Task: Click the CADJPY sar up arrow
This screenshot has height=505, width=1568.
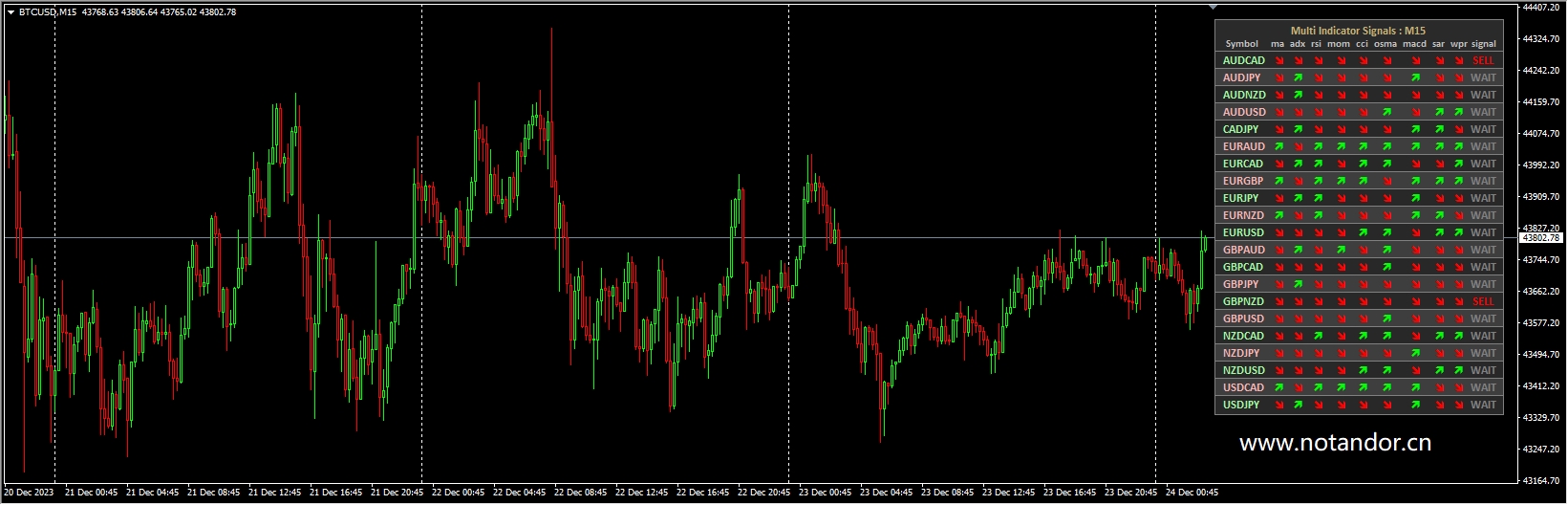Action: 1438,129
